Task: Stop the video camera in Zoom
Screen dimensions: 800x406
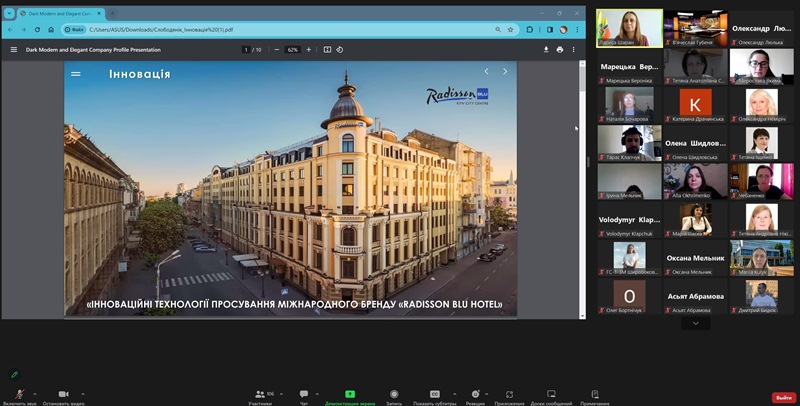Action: tap(63, 395)
